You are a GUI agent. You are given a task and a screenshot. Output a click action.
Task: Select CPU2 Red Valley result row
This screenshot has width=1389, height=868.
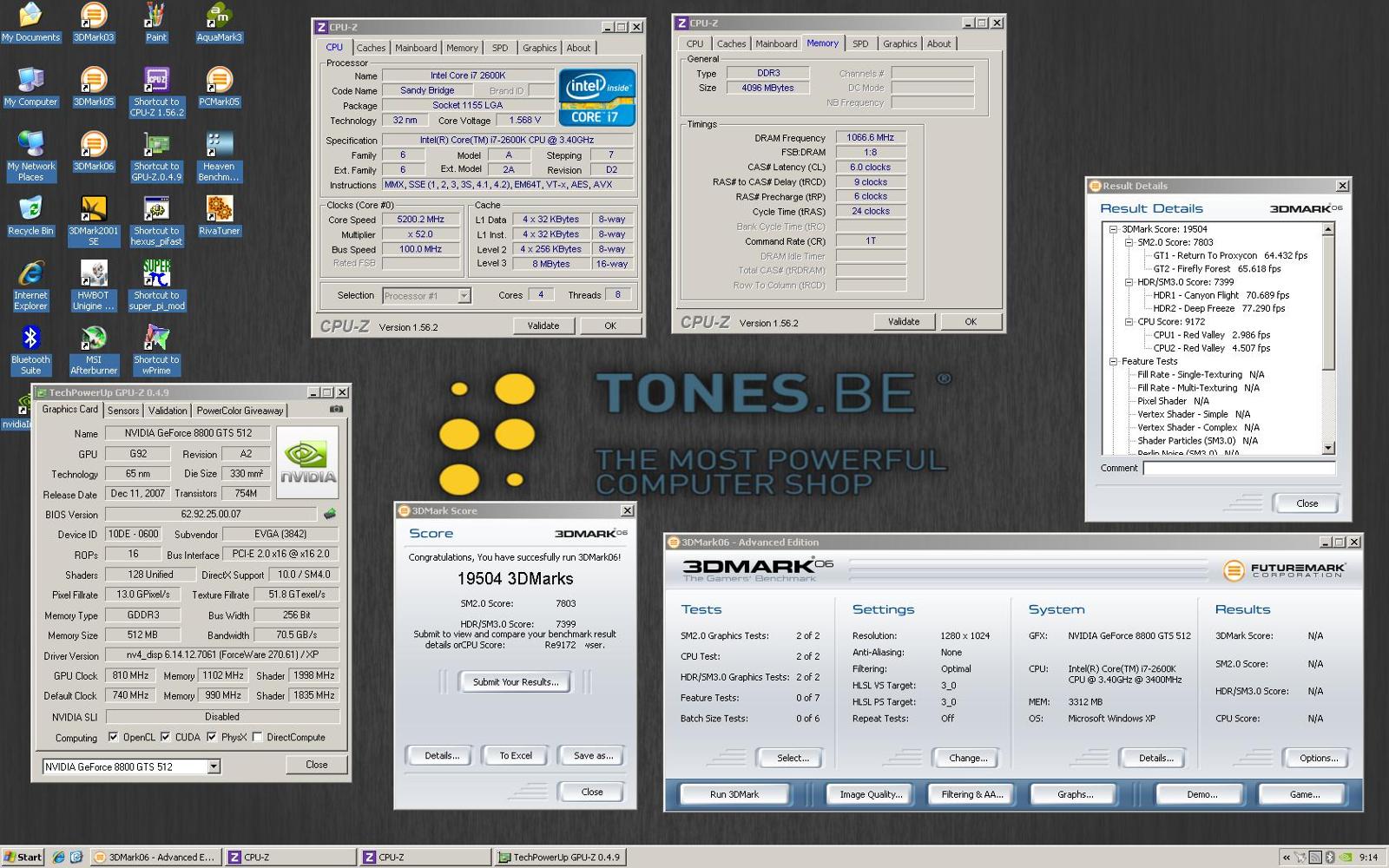click(x=1211, y=348)
